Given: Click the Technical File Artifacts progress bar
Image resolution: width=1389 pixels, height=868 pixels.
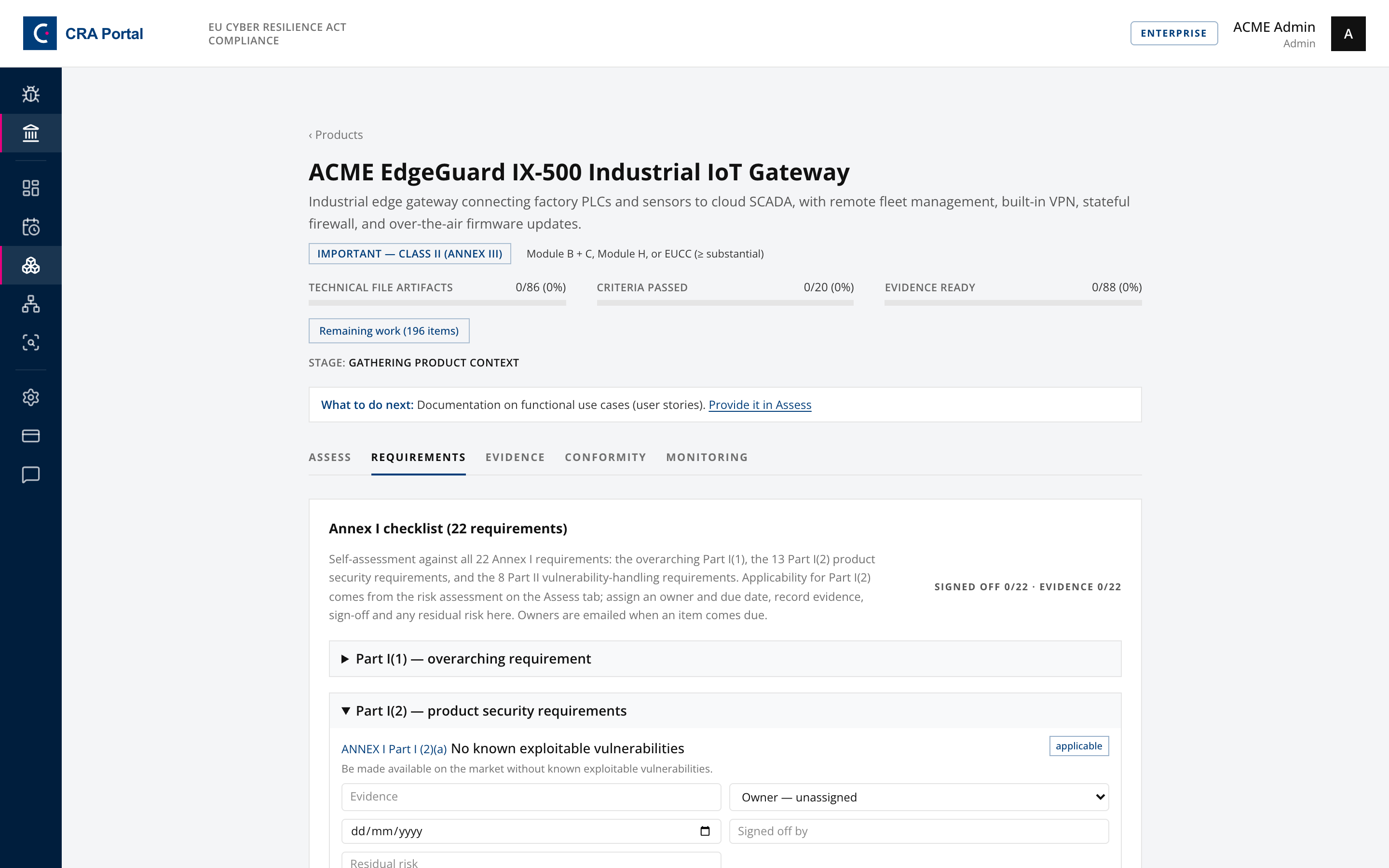Looking at the screenshot, I should pos(437,302).
